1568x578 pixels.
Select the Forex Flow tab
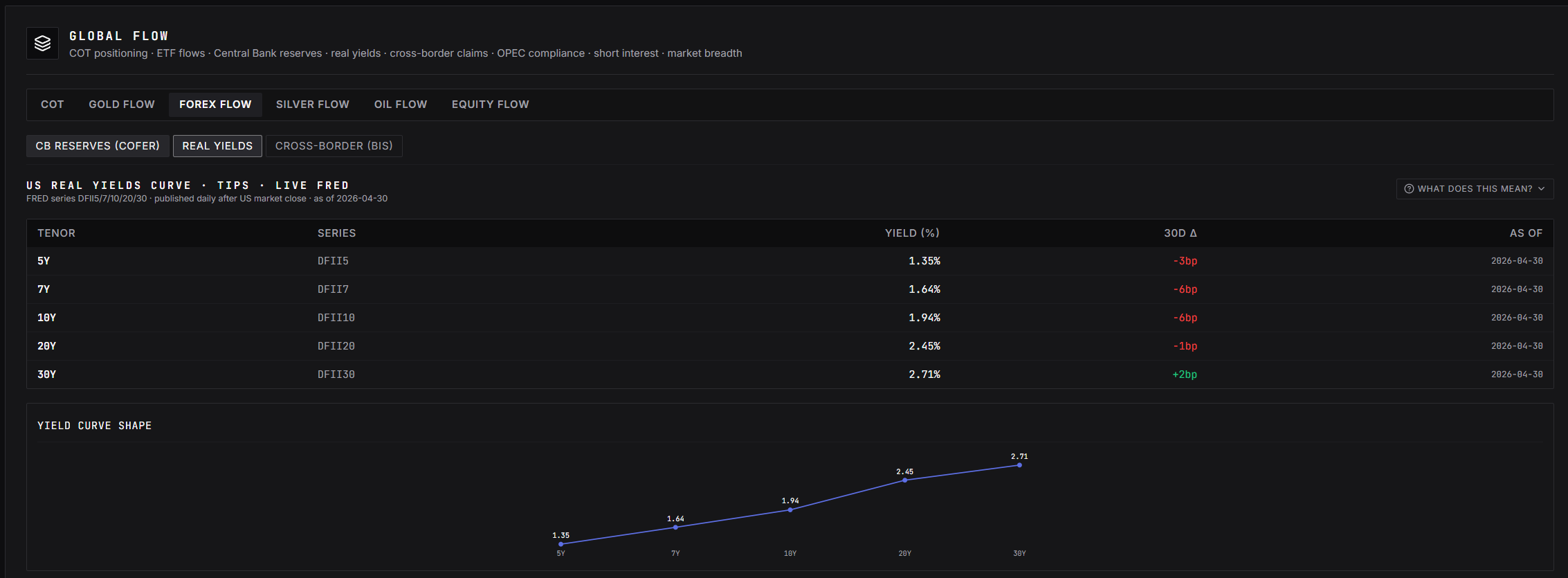(x=215, y=105)
